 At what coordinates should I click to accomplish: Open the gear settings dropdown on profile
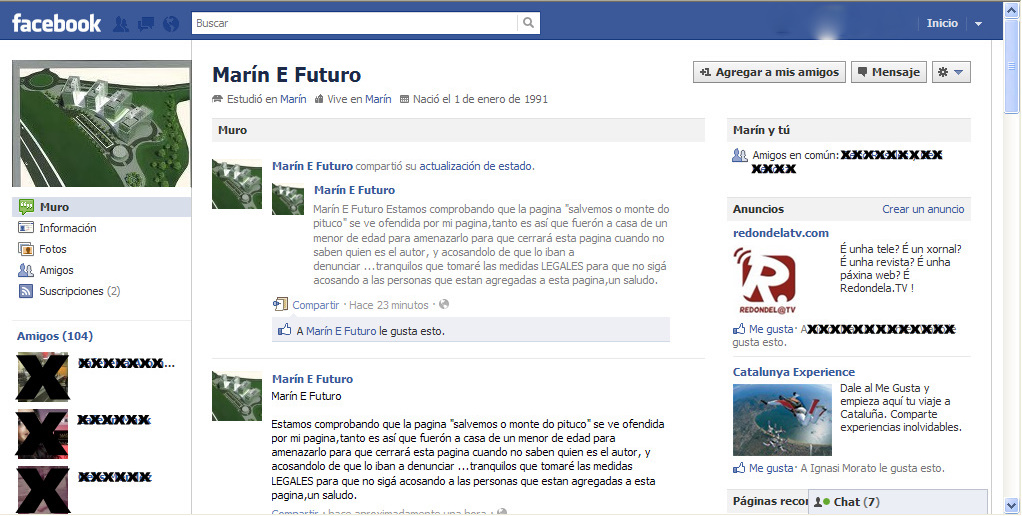[x=950, y=72]
